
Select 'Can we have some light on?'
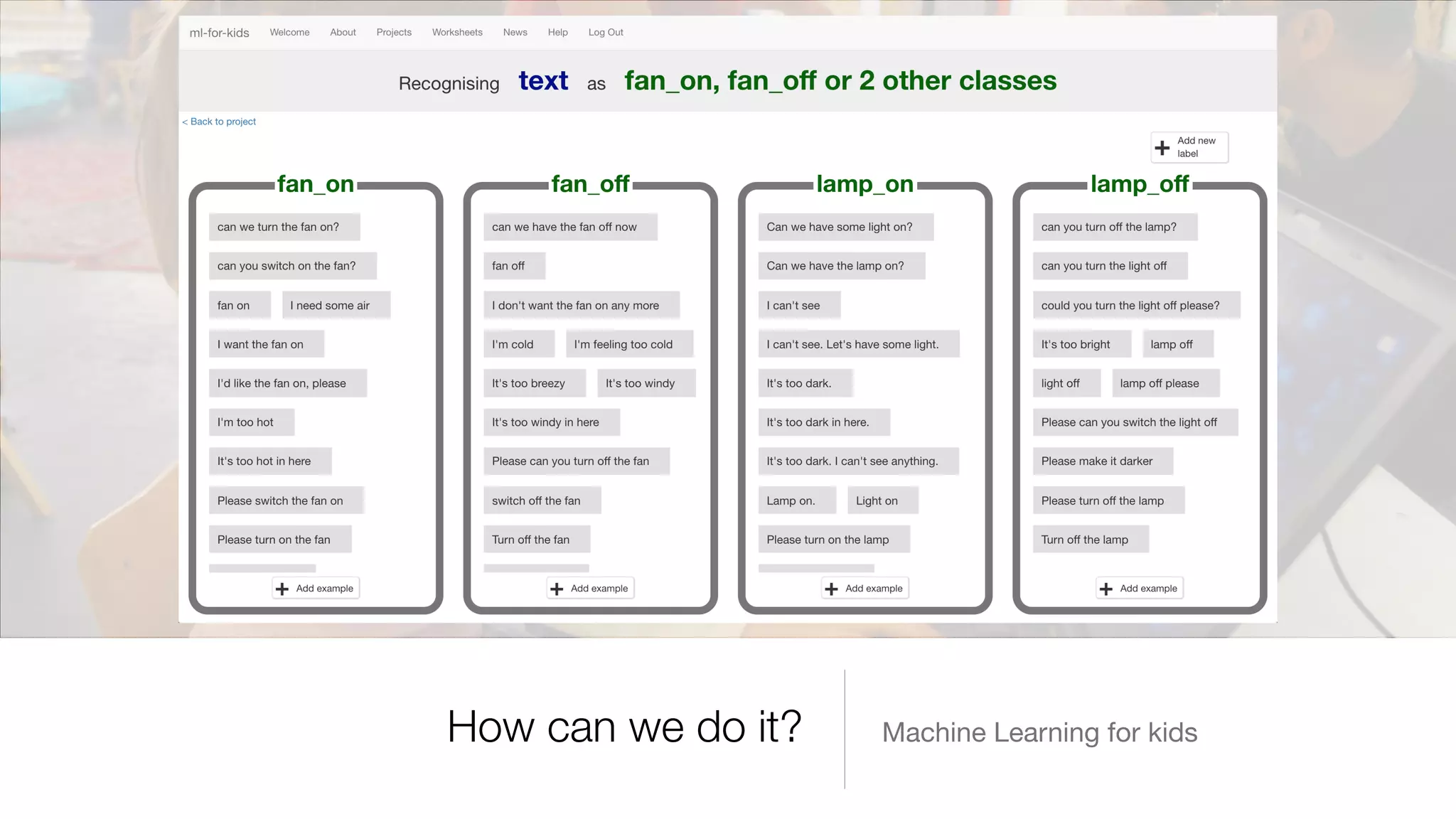click(846, 227)
